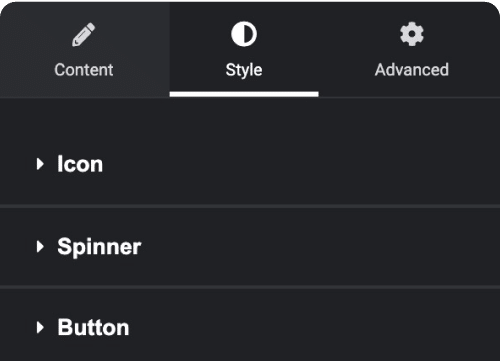Open the Advanced tab label

[x=412, y=70]
